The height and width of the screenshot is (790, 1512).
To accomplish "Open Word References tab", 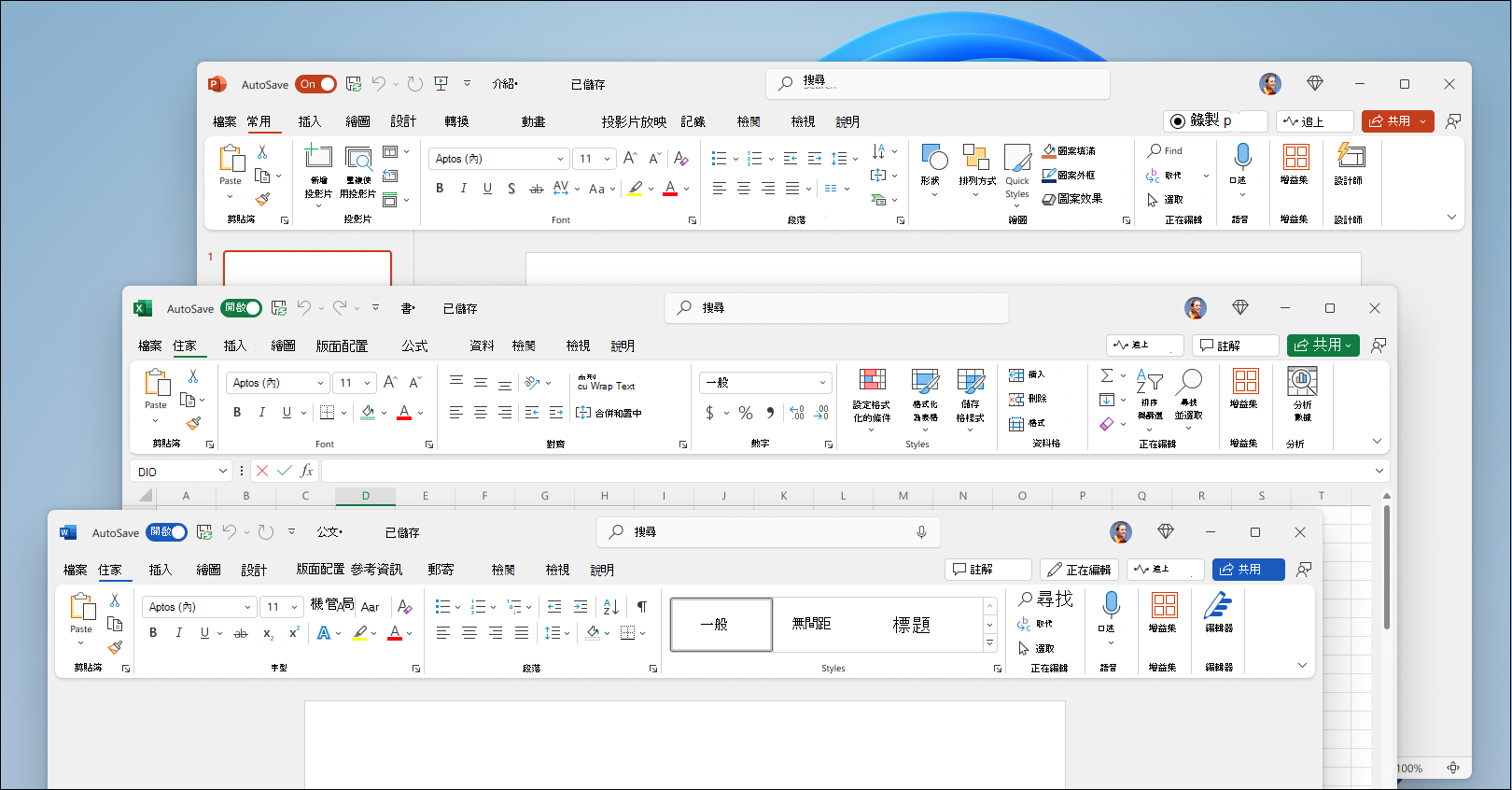I will [376, 570].
